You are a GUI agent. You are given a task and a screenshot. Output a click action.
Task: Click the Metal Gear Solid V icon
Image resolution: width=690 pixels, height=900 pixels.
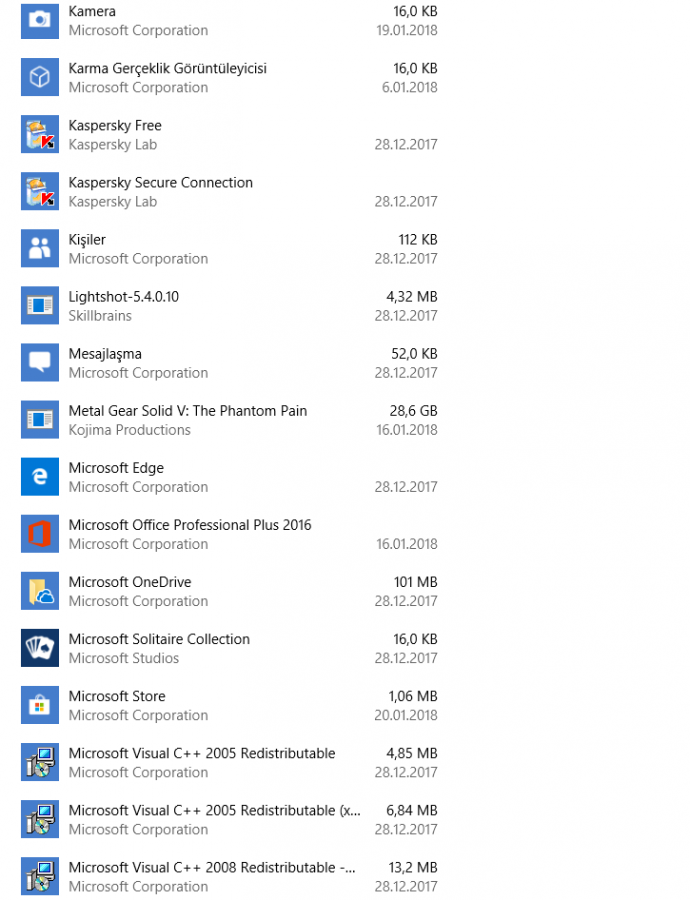(40, 420)
